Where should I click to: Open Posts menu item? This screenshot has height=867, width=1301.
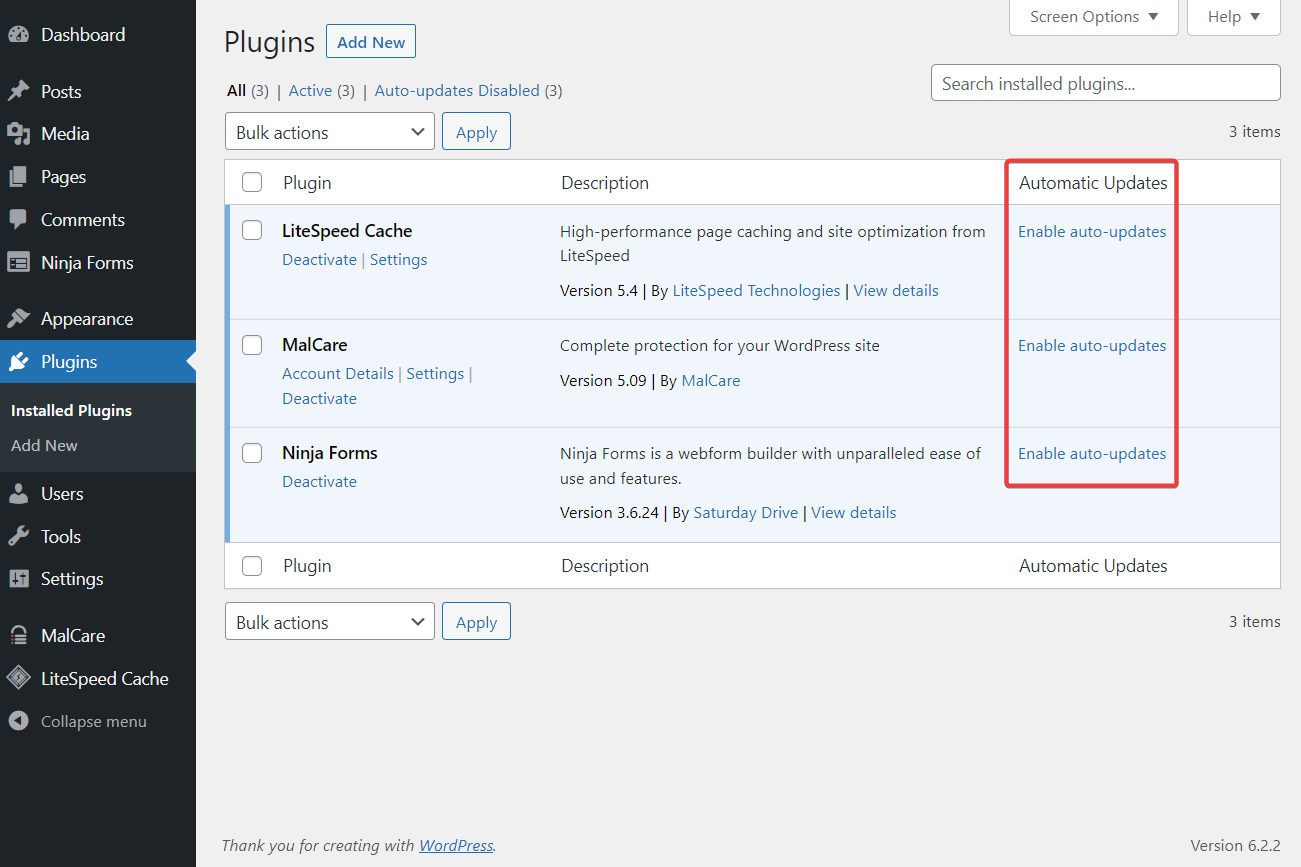tap(98, 91)
